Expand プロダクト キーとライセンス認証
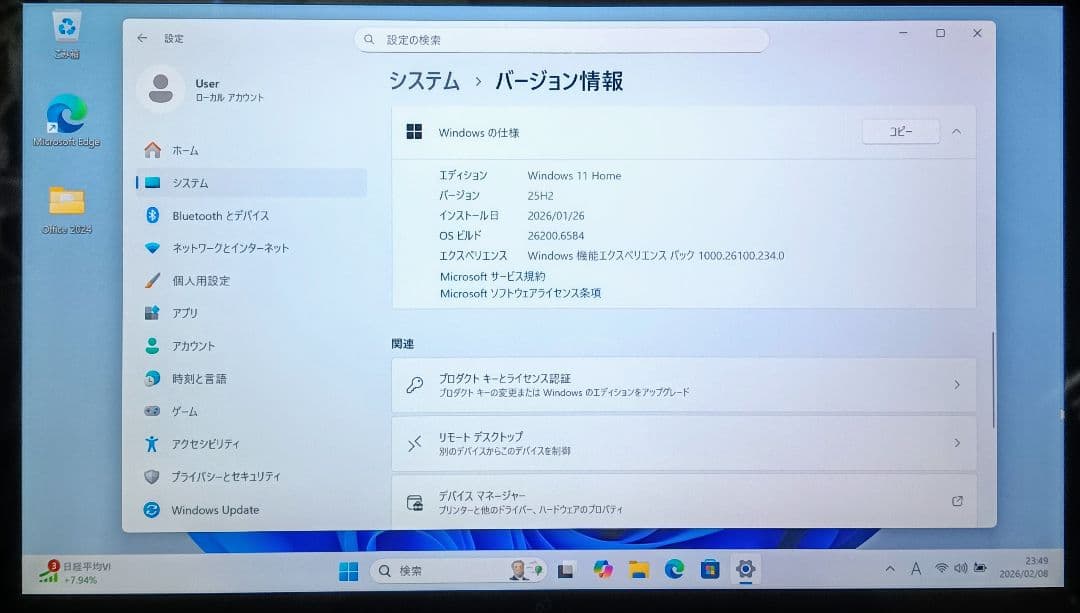The height and width of the screenshot is (613, 1080). click(x=684, y=385)
